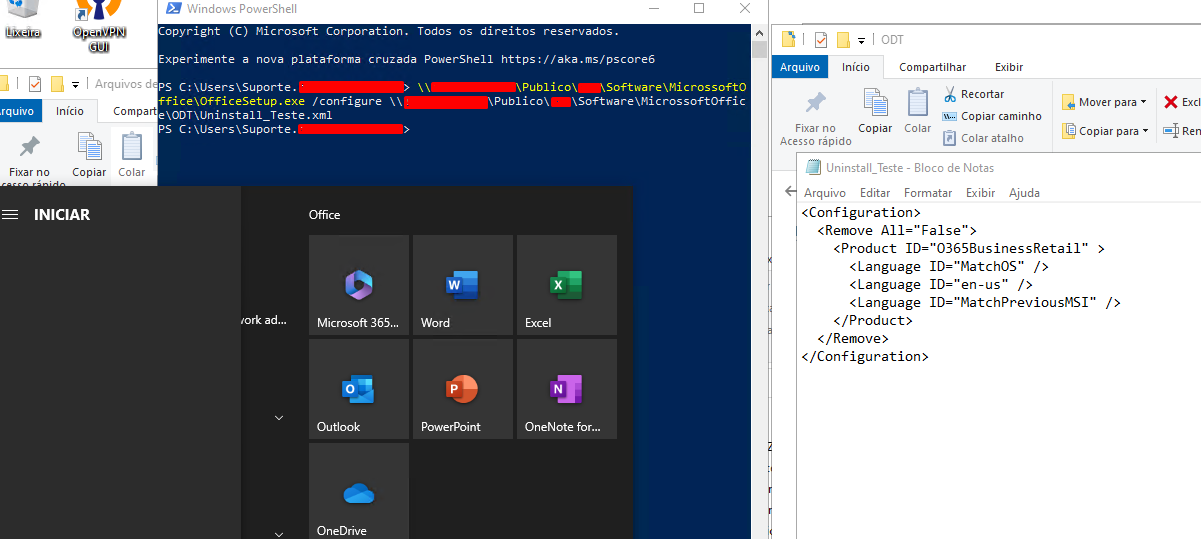Click Colar in the ODT Explorer ribbon
The image size is (1201, 539).
tap(918, 112)
